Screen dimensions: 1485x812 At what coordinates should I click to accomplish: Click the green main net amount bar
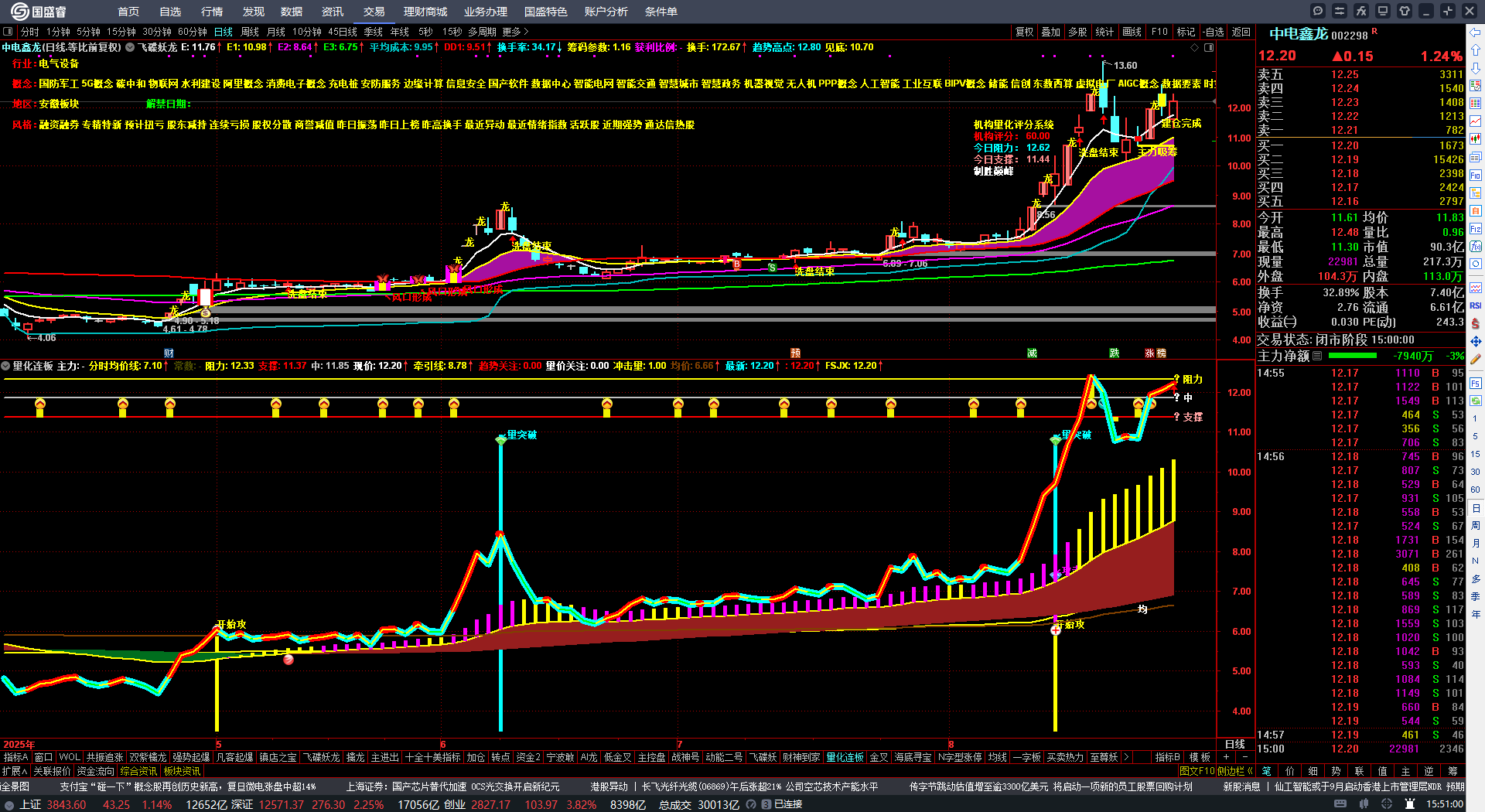point(1352,356)
